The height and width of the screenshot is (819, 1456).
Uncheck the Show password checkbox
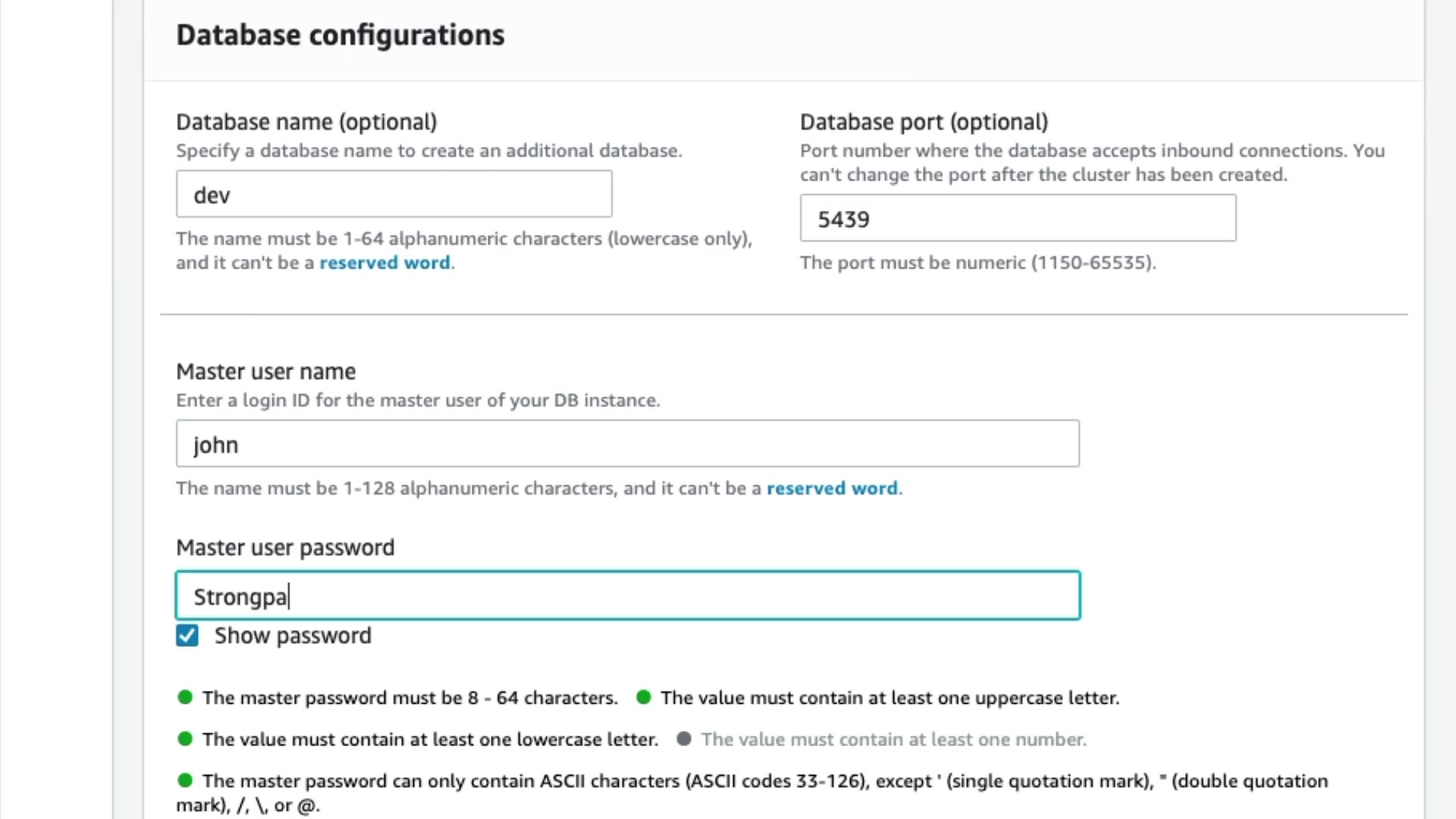click(187, 635)
